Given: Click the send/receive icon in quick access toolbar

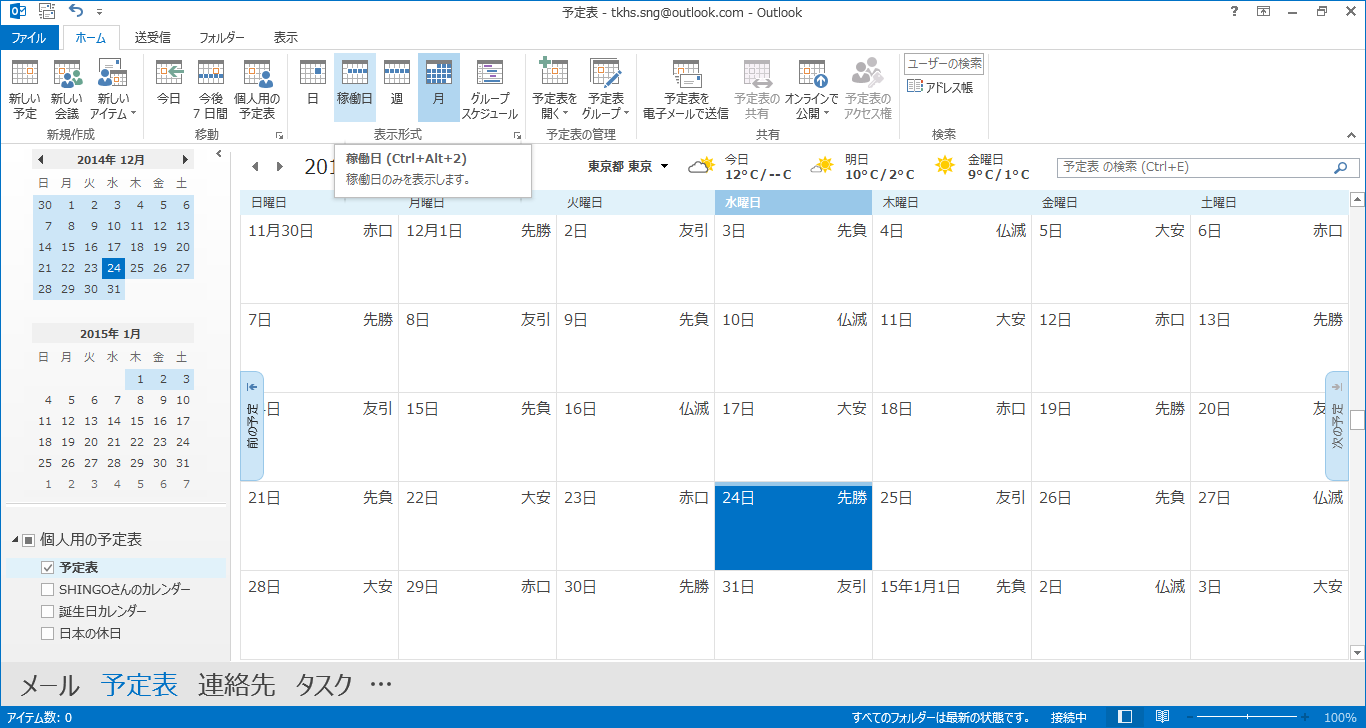Looking at the screenshot, I should [x=46, y=11].
